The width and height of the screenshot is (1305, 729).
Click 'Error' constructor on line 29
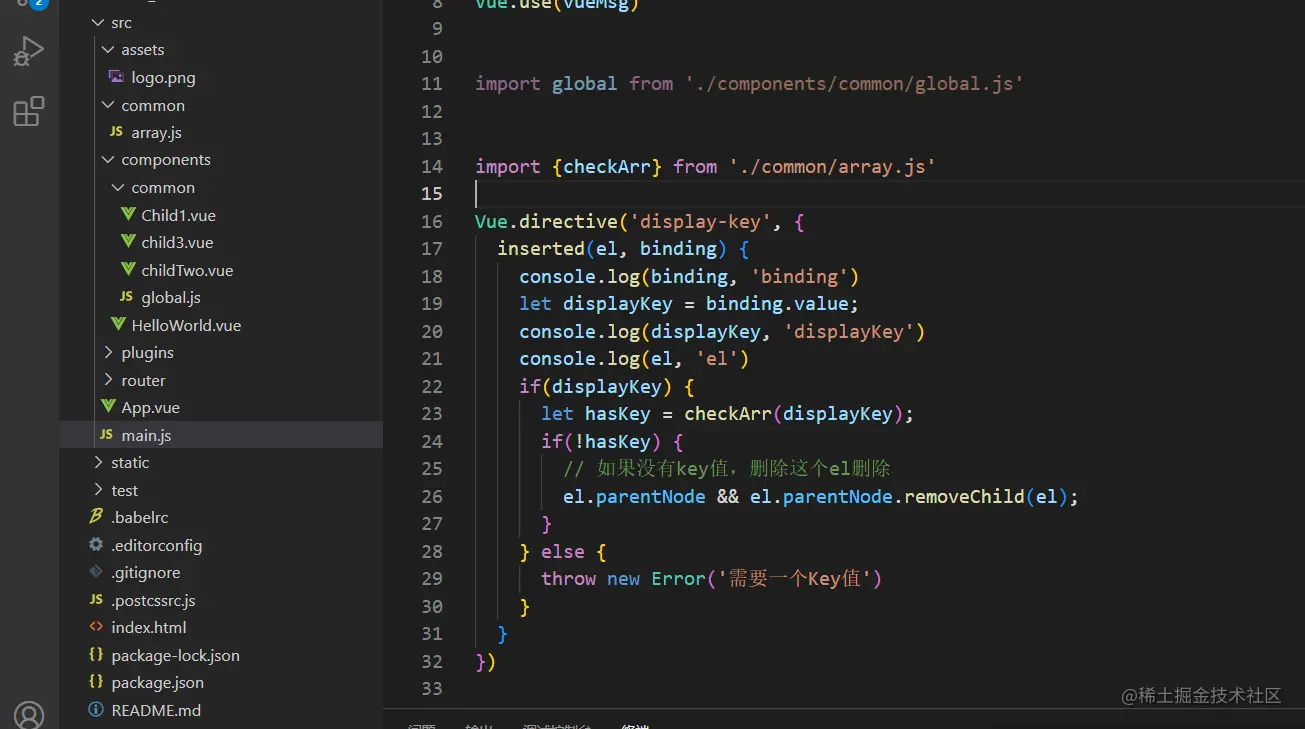point(679,579)
